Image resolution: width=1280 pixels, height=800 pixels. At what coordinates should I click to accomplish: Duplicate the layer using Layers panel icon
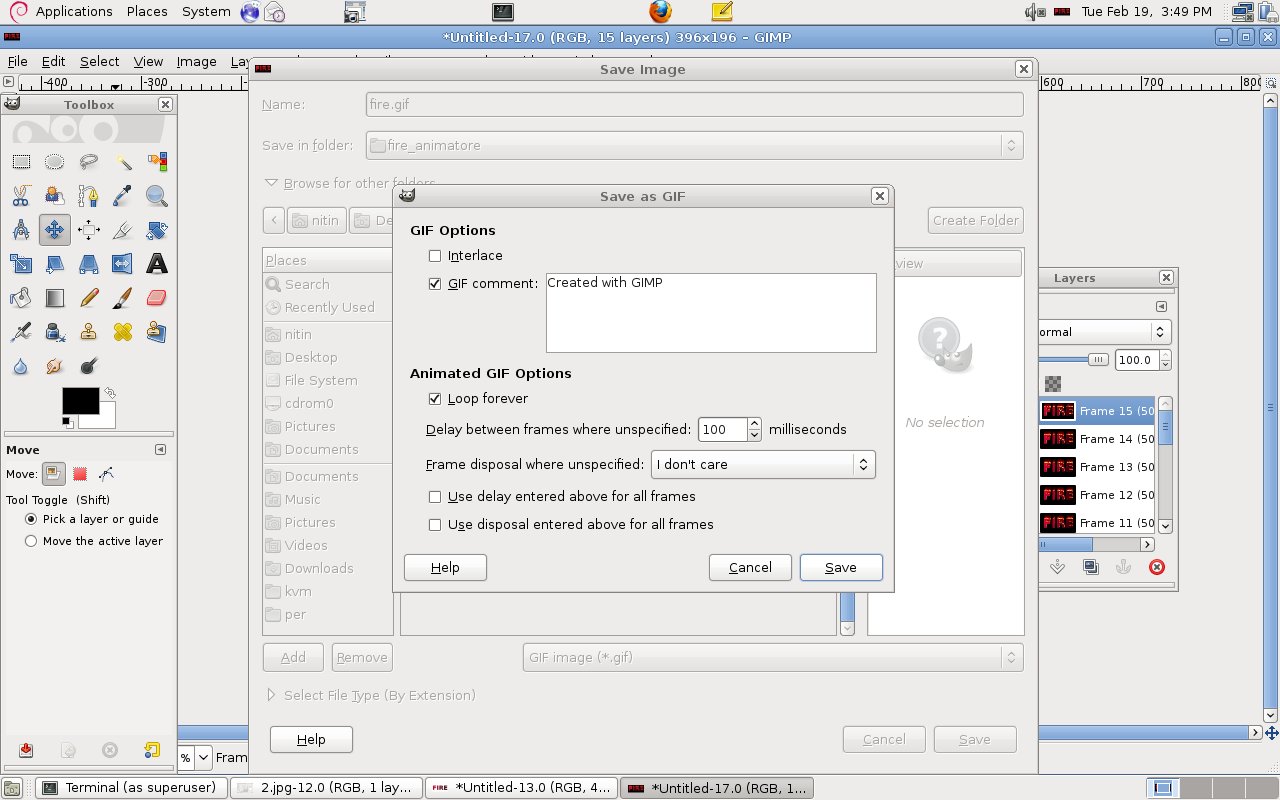click(1089, 567)
